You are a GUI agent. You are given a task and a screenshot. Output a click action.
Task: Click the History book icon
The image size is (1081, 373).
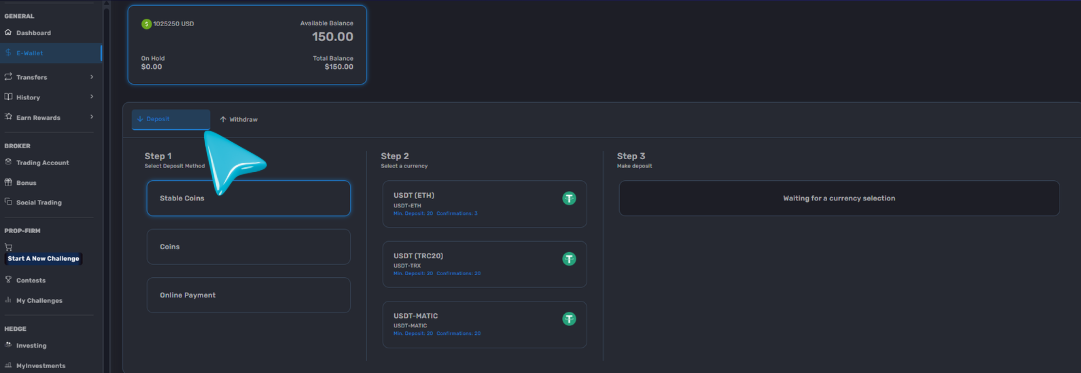(x=8, y=97)
